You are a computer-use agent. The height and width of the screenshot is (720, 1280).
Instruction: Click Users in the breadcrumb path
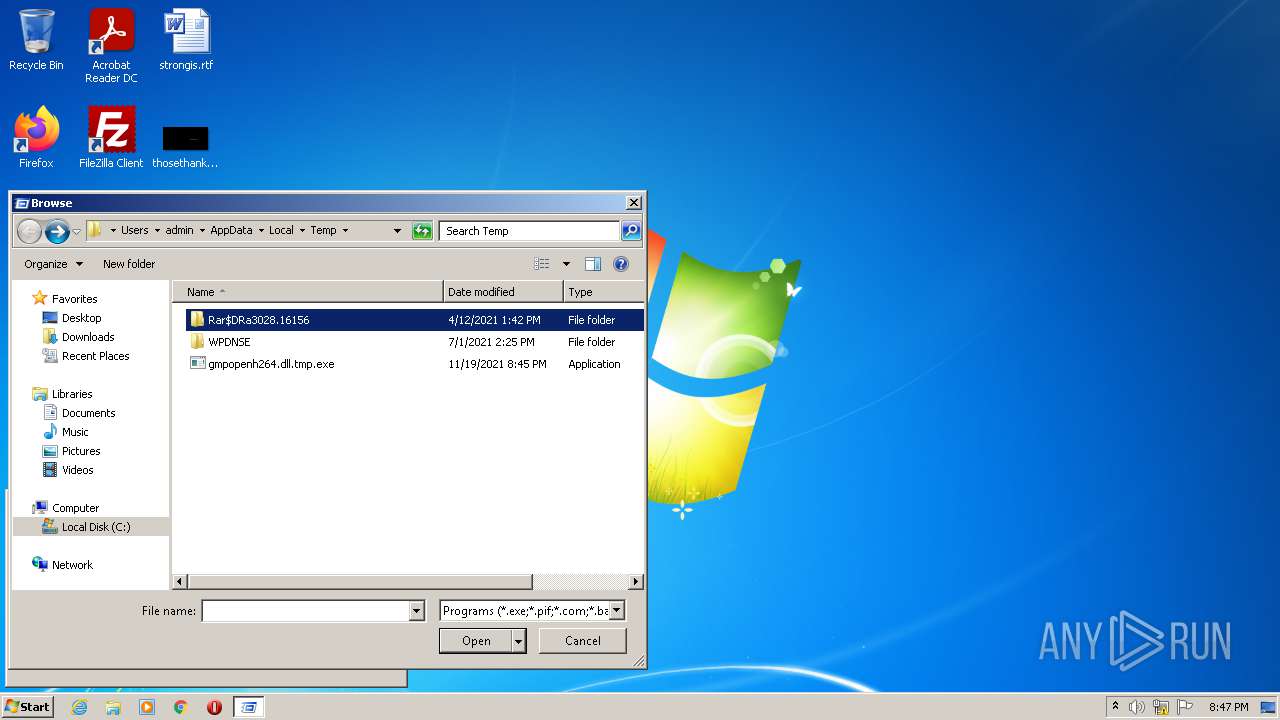click(135, 230)
